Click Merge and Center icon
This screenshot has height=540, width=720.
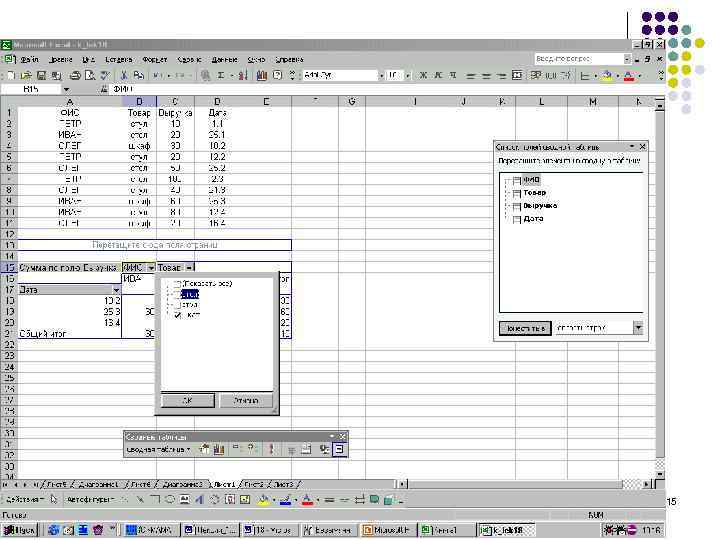coord(517,75)
